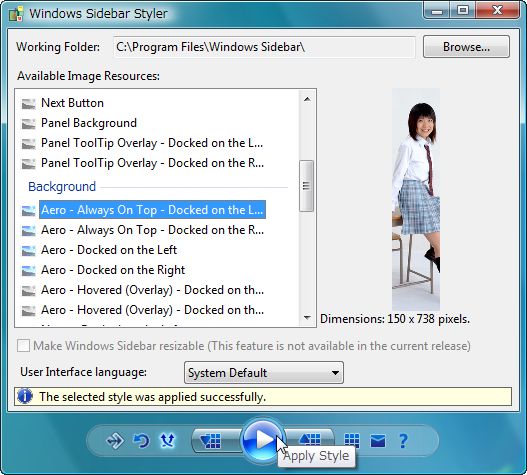Screen dimensions: 527x475
Task: Open the User Interface language dropdown
Action: click(264, 372)
